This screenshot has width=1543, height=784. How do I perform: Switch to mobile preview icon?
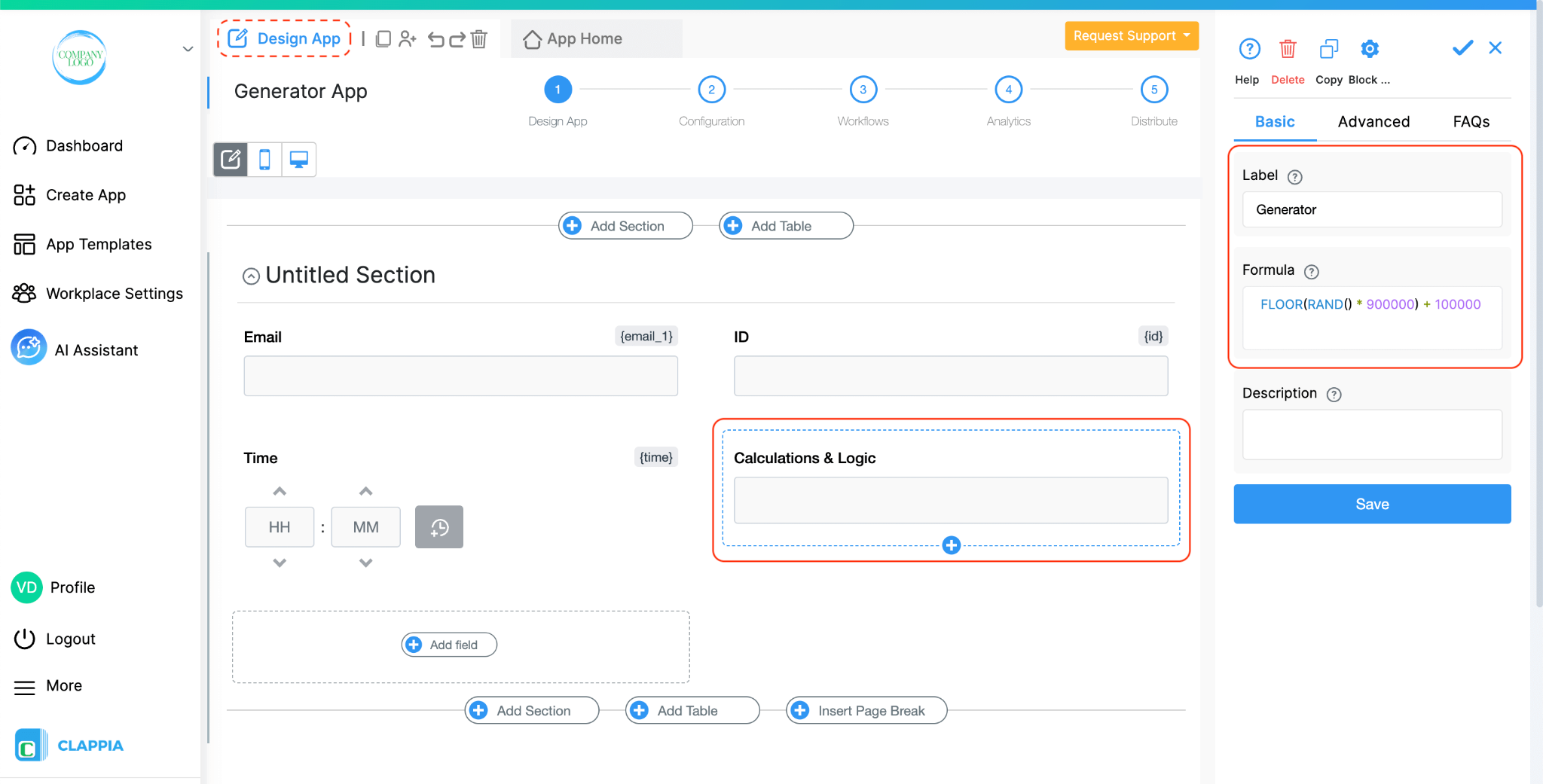point(264,159)
